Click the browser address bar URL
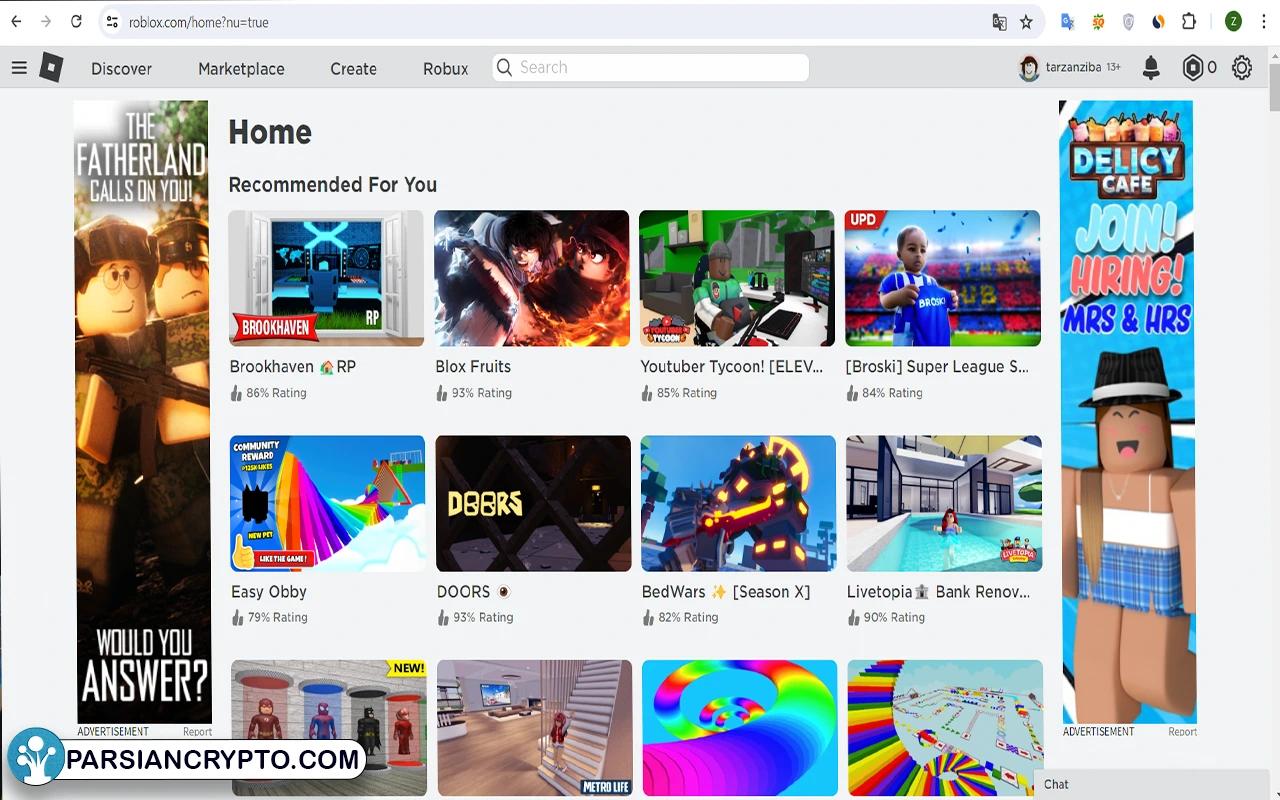Viewport: 1280px width, 800px height. 199,22
